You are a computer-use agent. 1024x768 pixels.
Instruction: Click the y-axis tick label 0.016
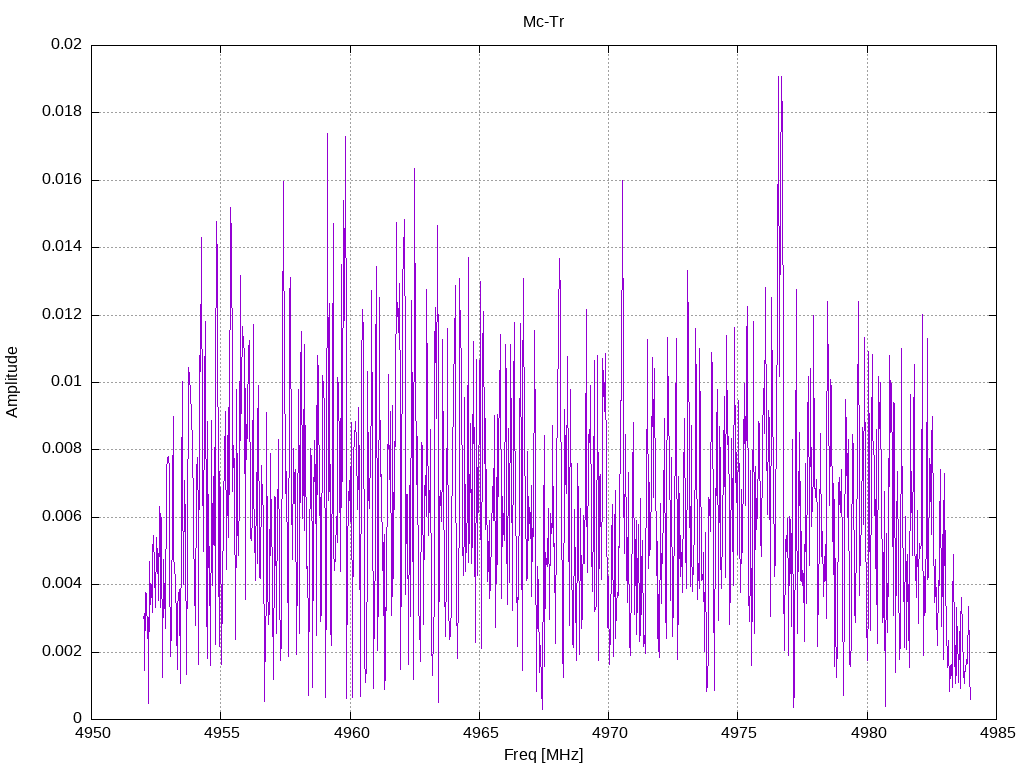coord(63,180)
